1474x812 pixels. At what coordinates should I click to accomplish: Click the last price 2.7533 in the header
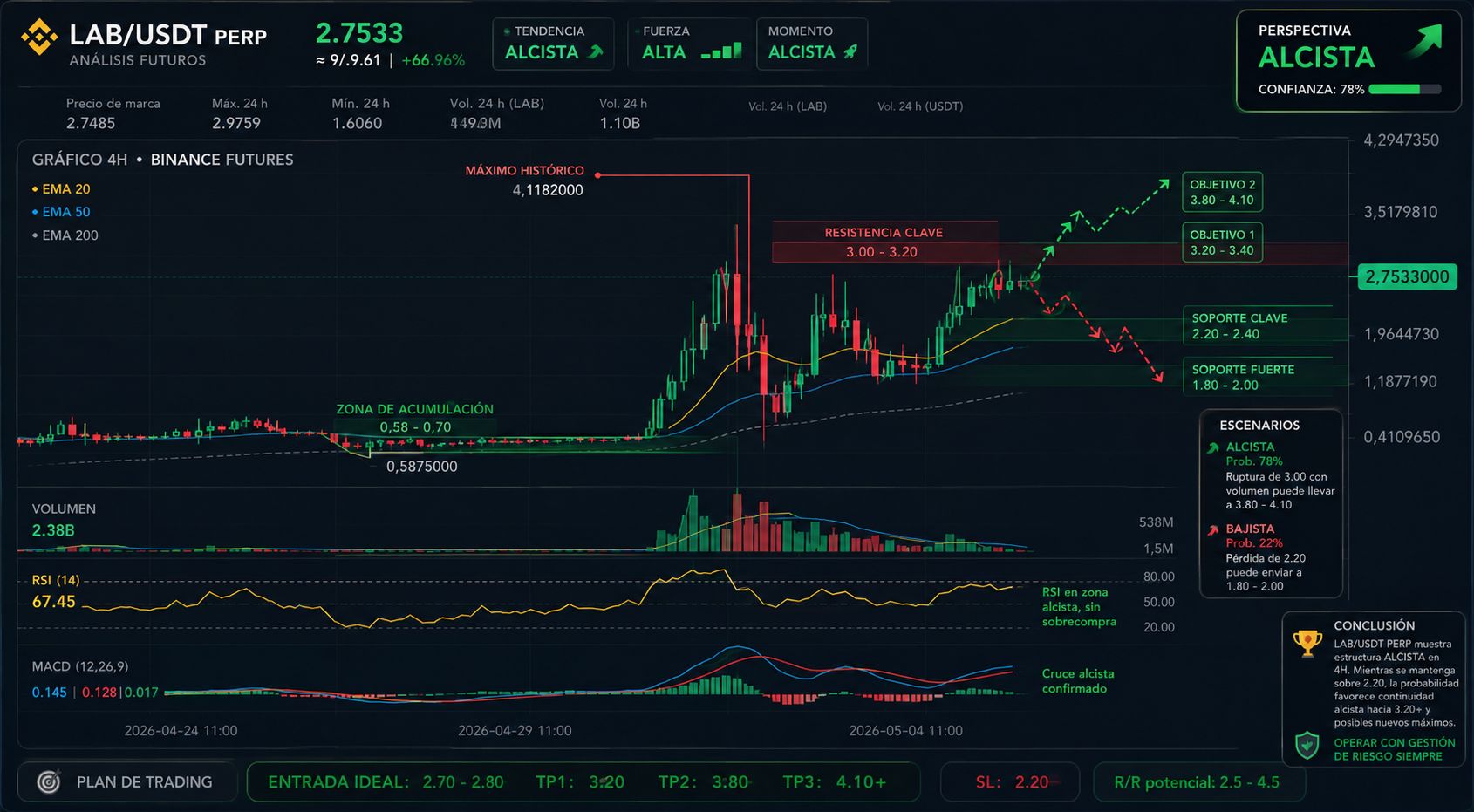pyautogui.click(x=359, y=33)
